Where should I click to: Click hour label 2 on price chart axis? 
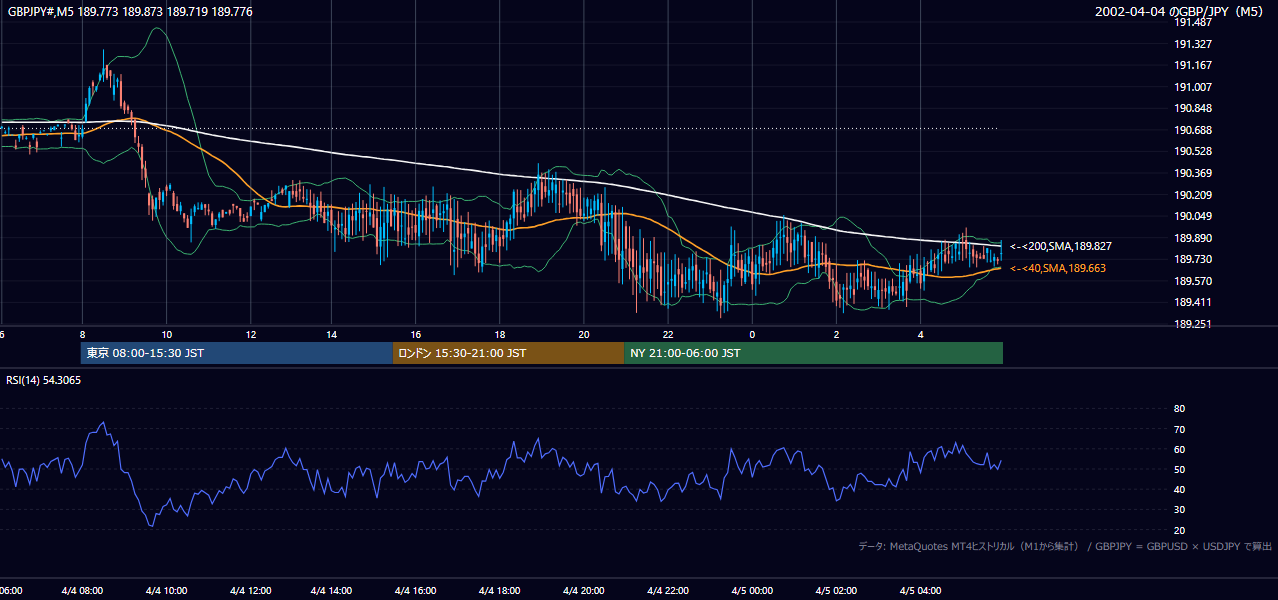click(x=836, y=335)
